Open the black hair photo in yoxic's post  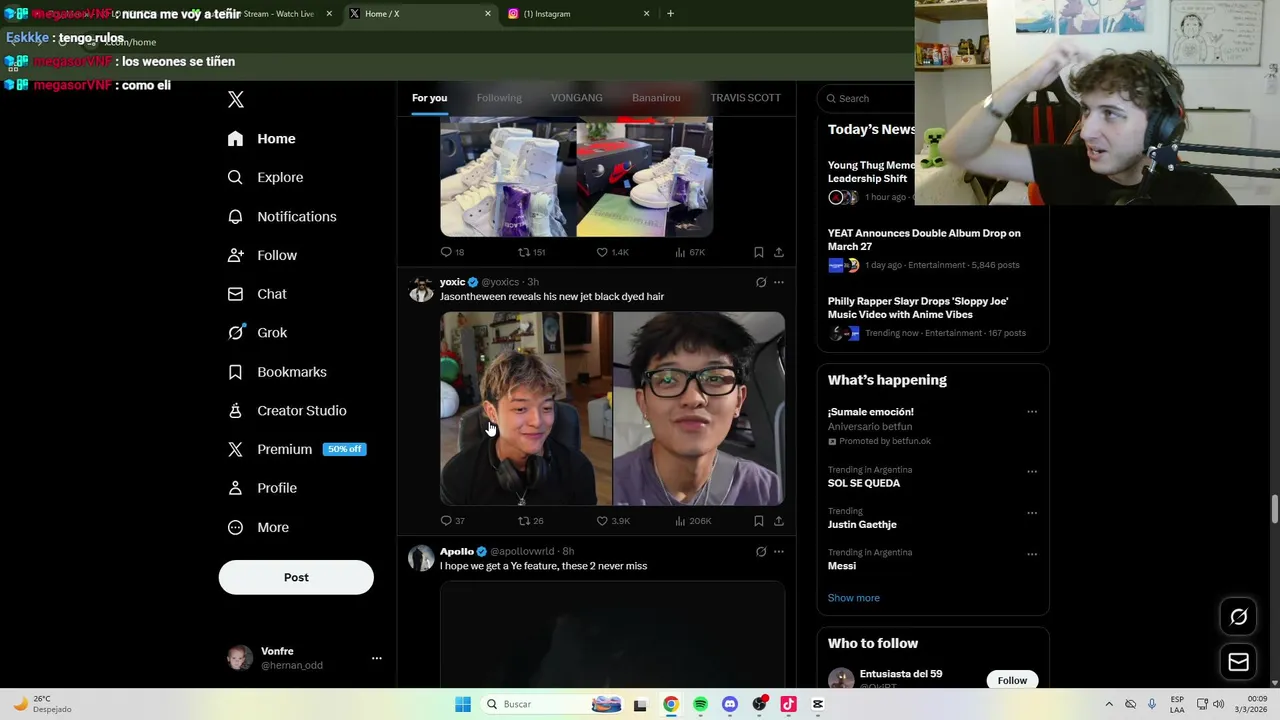pos(699,408)
